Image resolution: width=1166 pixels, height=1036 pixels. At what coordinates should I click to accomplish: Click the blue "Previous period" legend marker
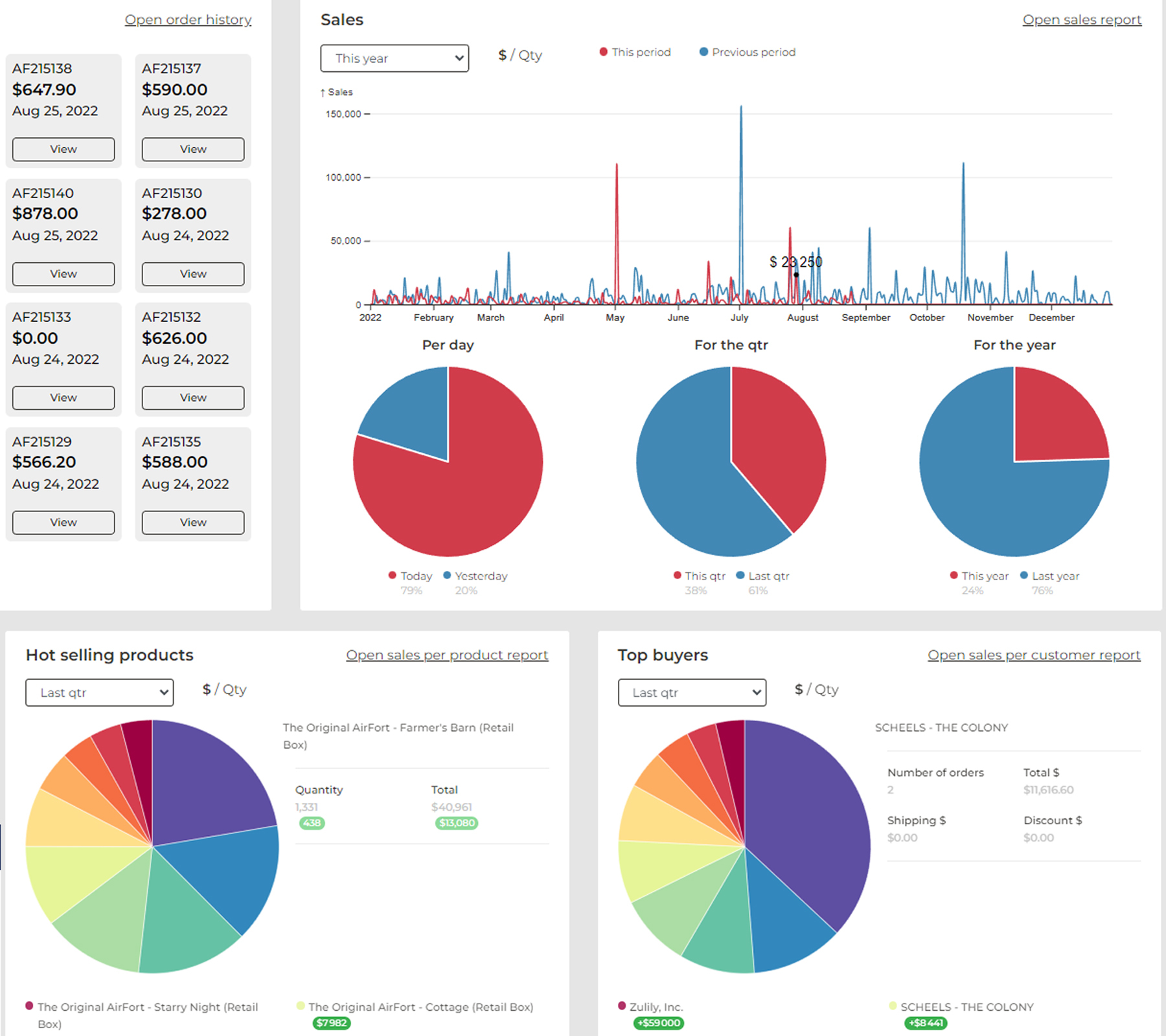(x=702, y=52)
